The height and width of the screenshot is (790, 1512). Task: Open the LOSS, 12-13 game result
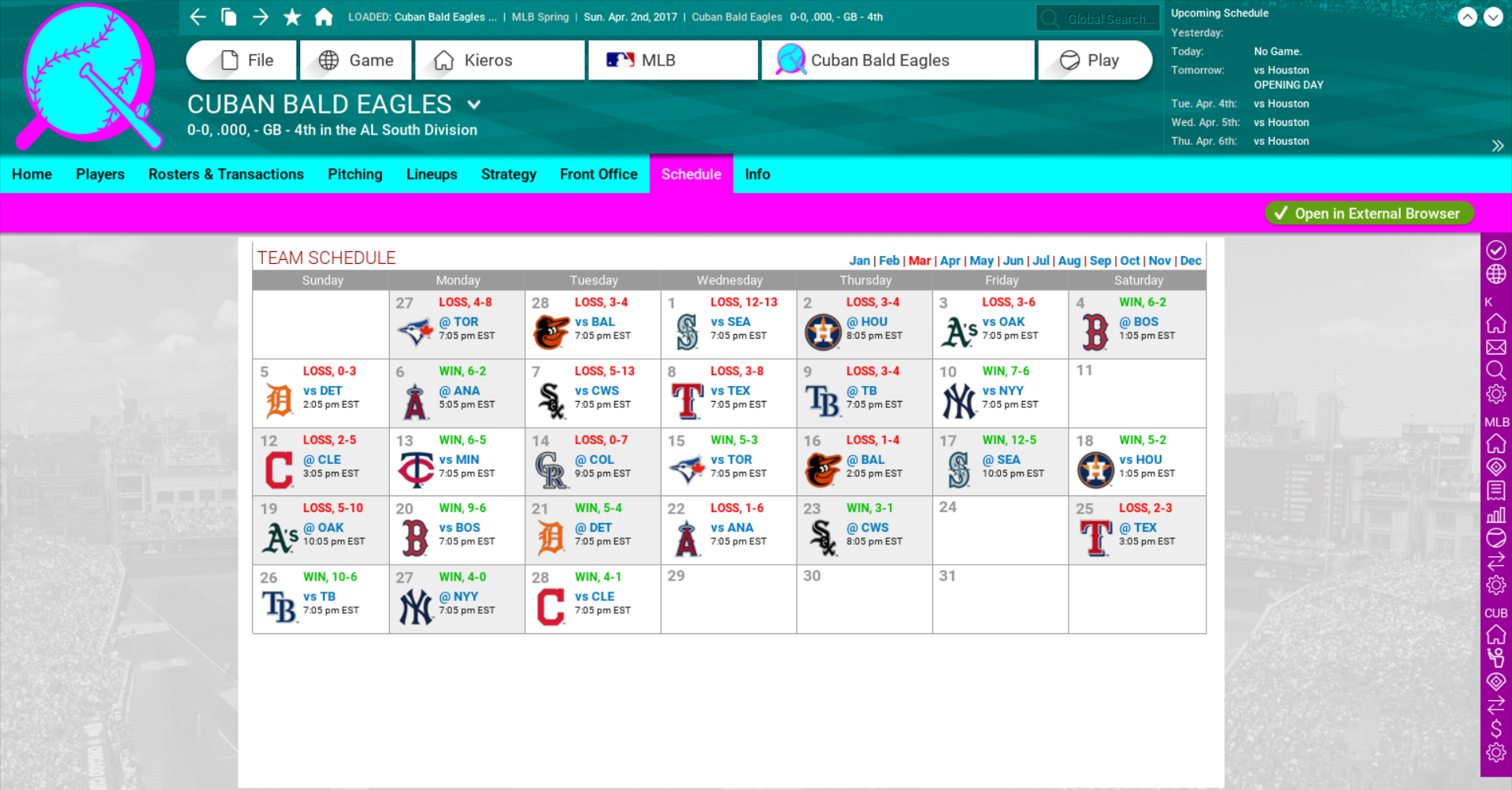coord(743,302)
